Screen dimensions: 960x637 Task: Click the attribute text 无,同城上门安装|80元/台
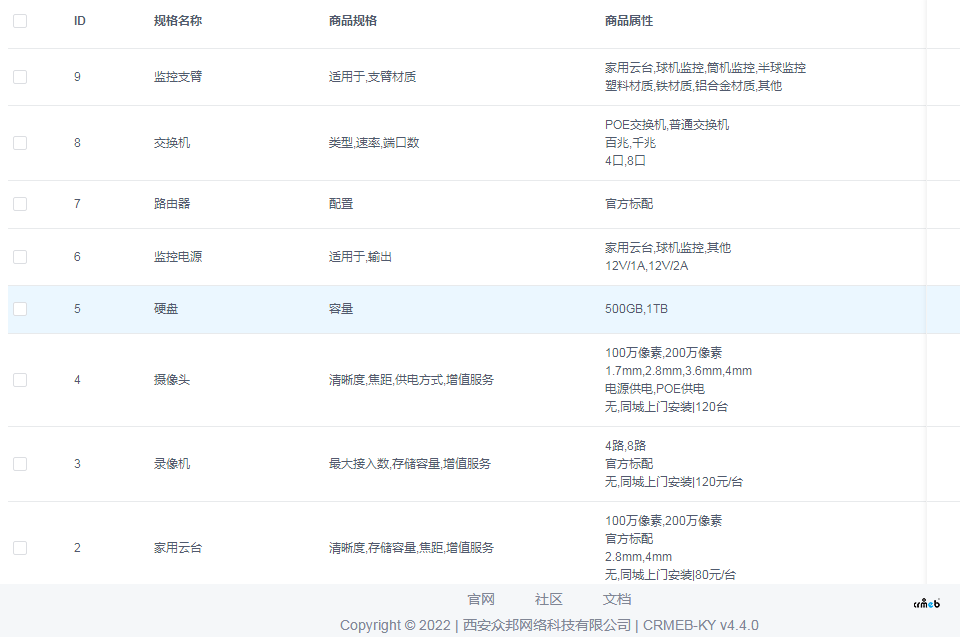[670, 575]
